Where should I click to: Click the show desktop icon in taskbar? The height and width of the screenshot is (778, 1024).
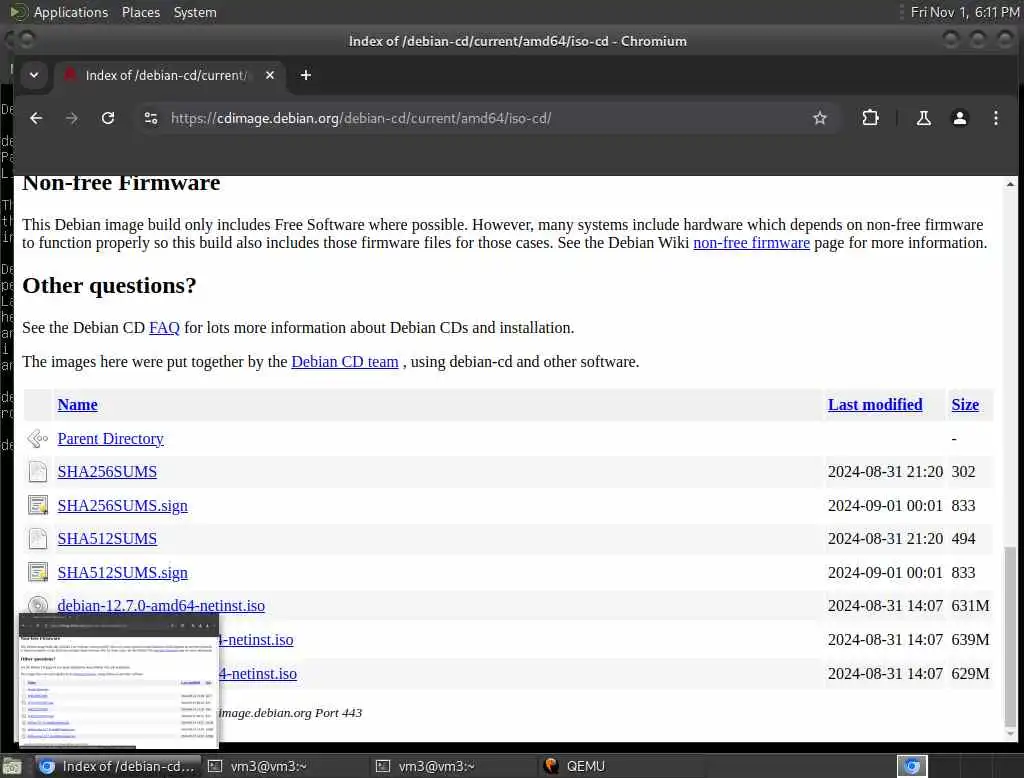(12, 766)
